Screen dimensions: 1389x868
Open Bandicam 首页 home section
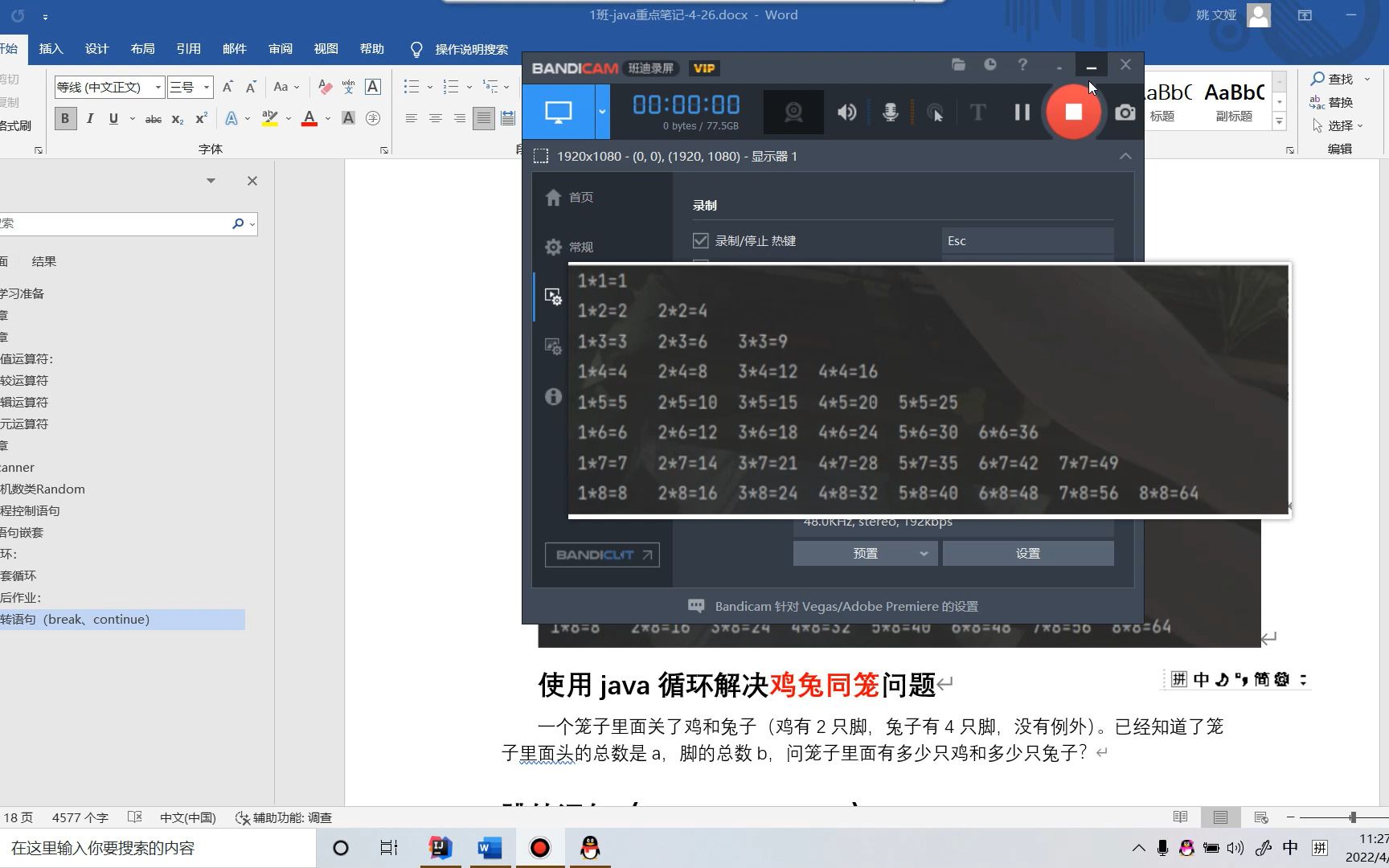(570, 198)
